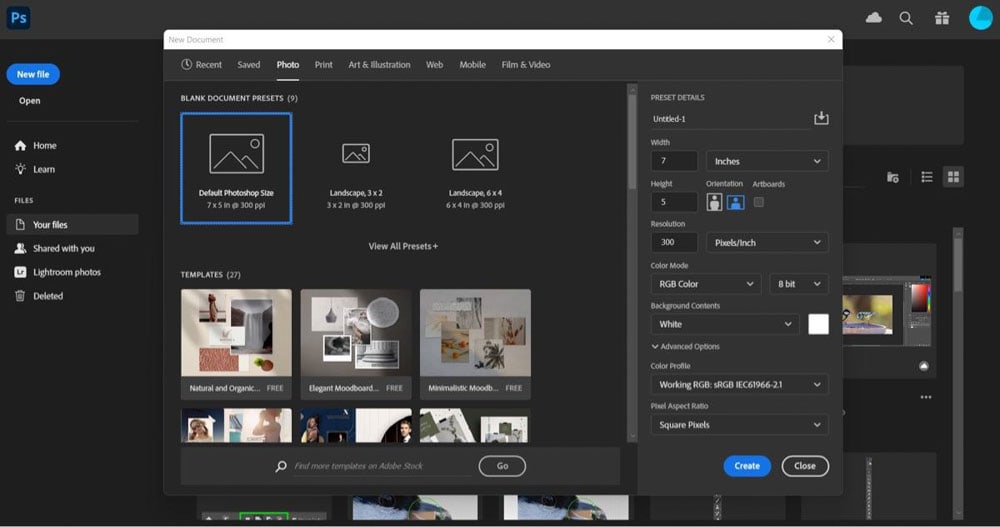The width and height of the screenshot is (1000, 527).
Task: Click the Find more templates search field
Action: pos(383,466)
